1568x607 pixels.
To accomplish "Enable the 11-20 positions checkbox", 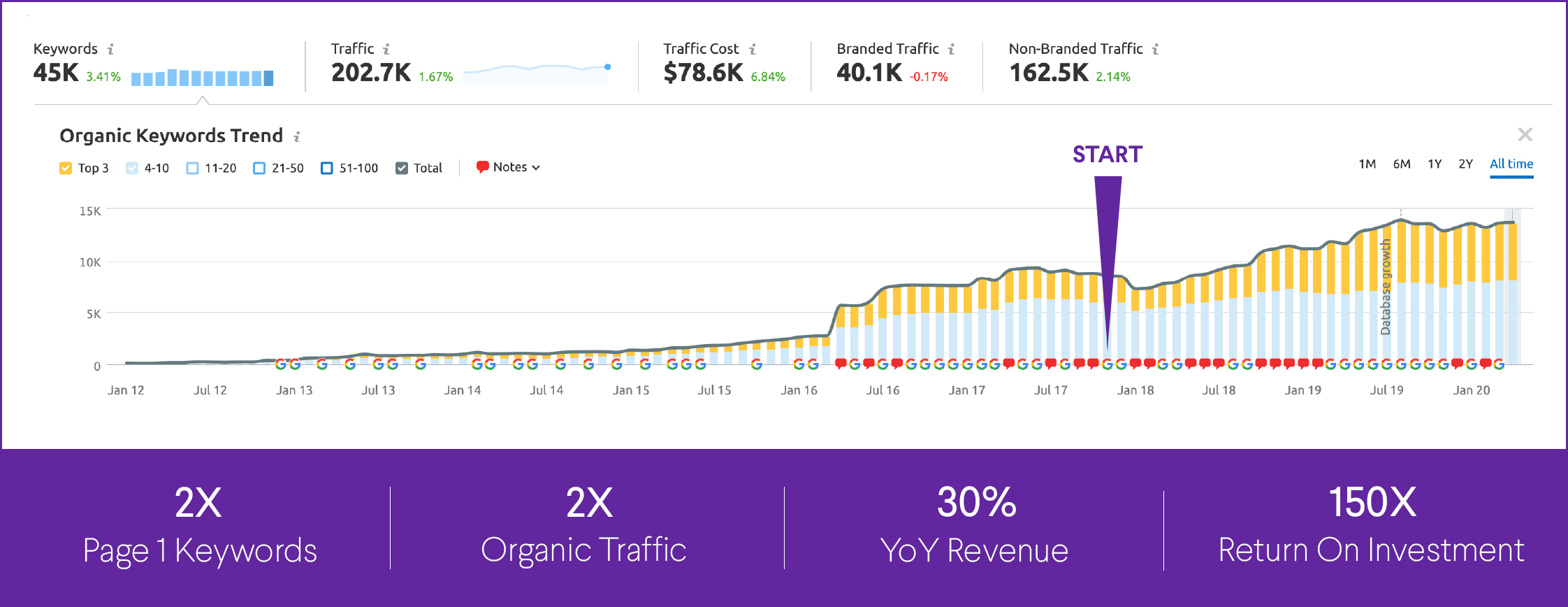I will coord(193,168).
